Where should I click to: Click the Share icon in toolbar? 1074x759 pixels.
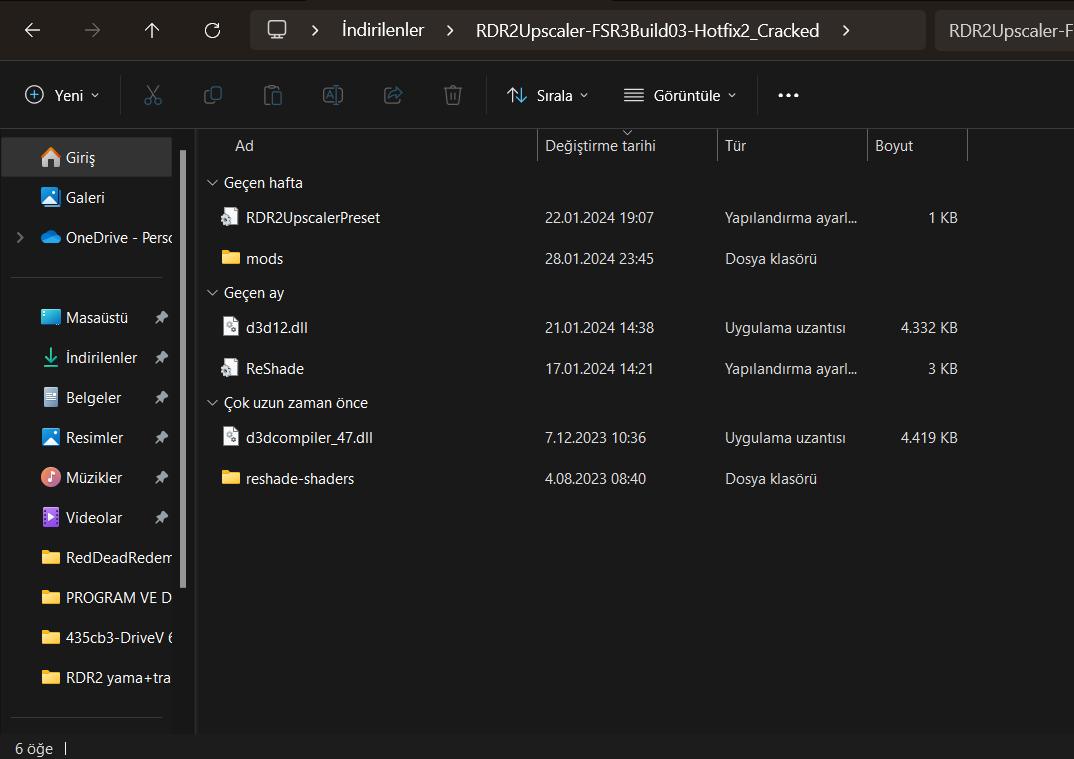coord(393,95)
